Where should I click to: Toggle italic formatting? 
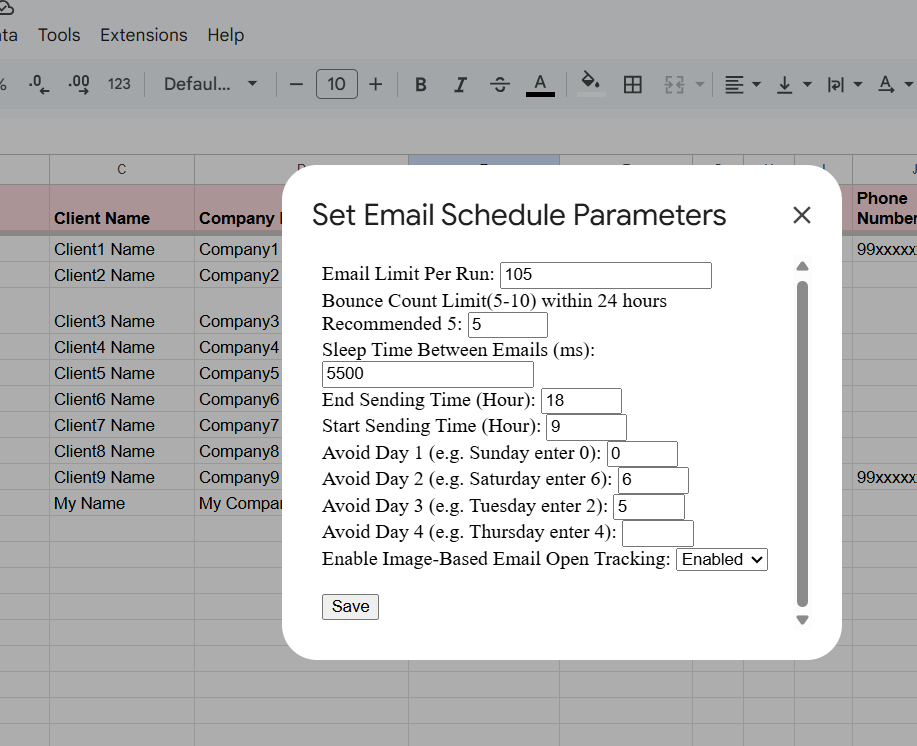pos(460,85)
